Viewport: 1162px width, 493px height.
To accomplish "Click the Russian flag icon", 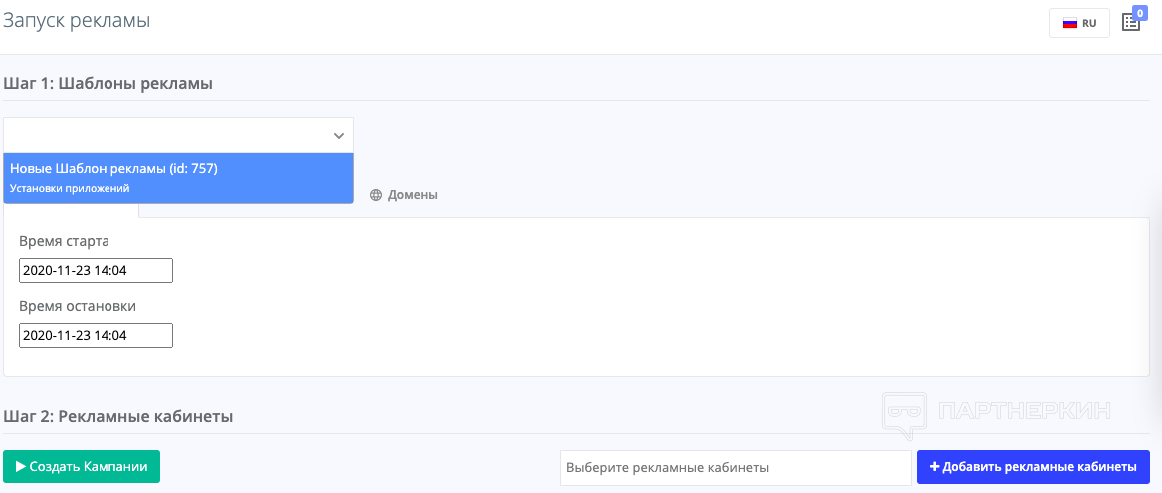I will coord(1069,23).
